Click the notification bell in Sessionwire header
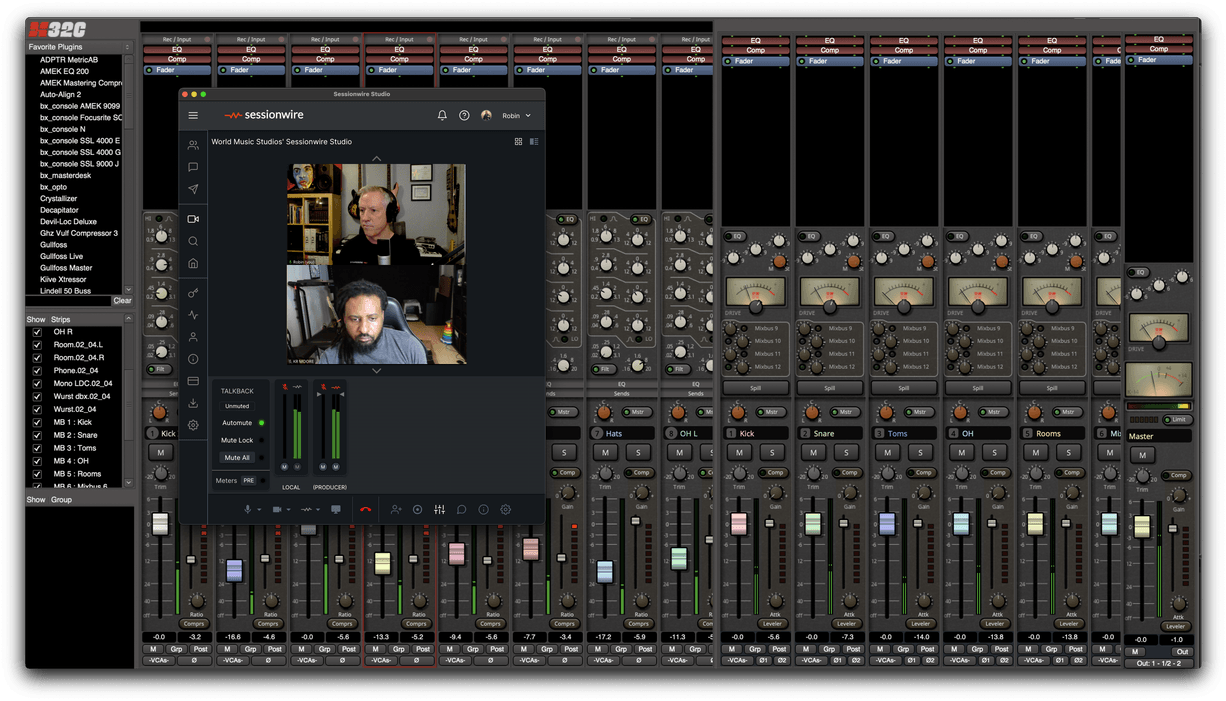The width and height of the screenshot is (1226, 701). 441,115
